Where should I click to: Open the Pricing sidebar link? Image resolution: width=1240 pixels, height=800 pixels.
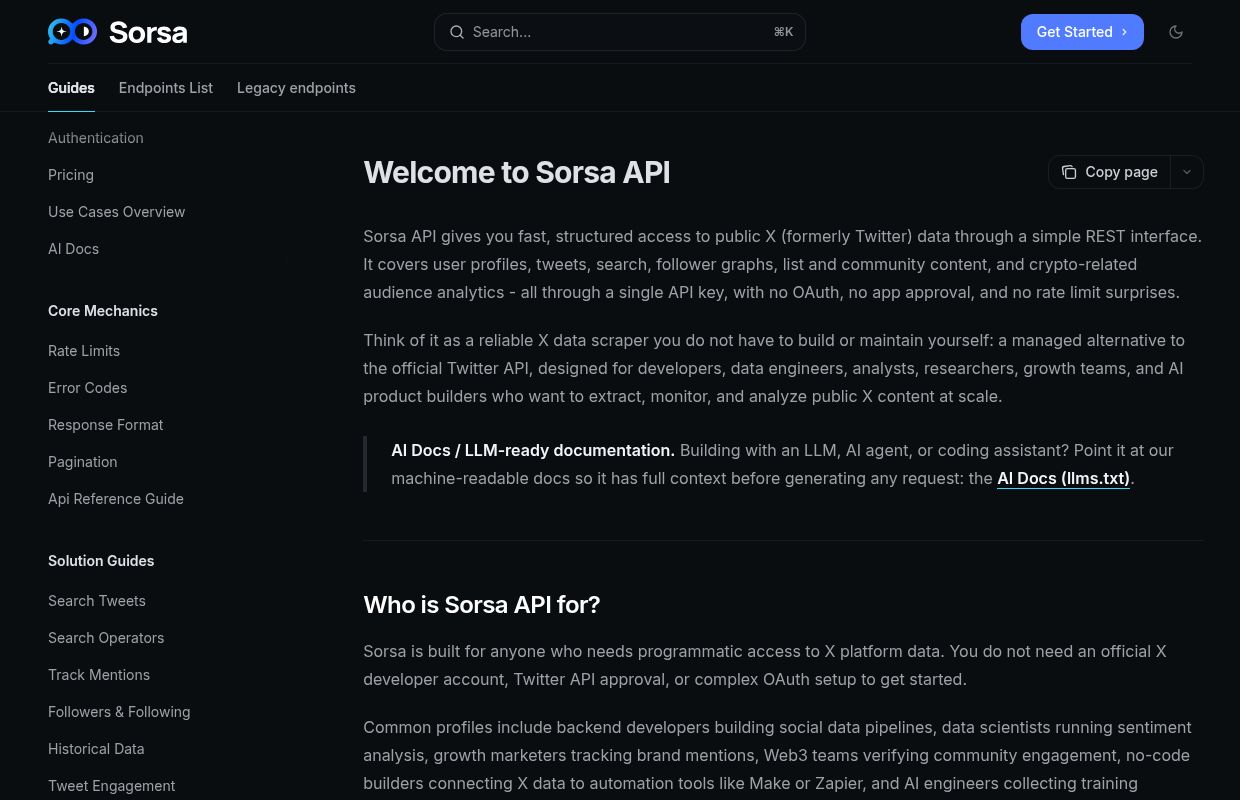coord(71,175)
